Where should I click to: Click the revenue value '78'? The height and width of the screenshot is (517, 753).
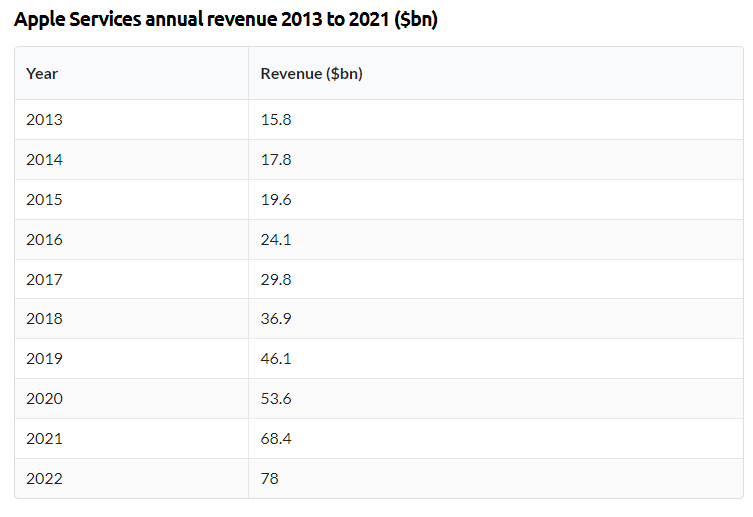[x=269, y=478]
